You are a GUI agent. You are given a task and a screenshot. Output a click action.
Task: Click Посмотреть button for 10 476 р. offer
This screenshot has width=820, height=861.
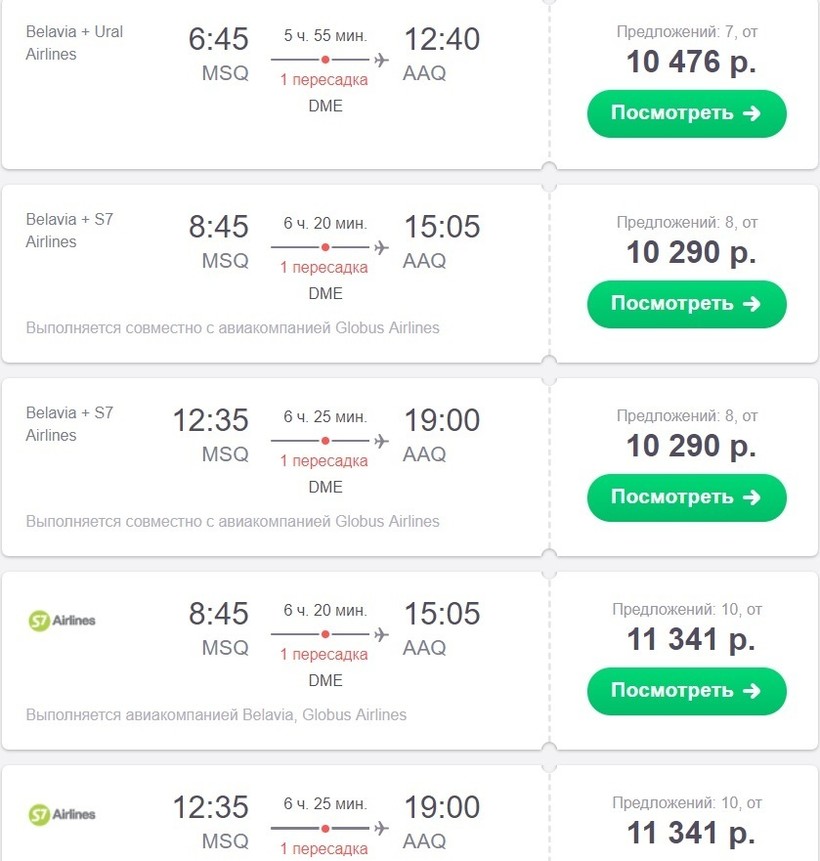(686, 114)
